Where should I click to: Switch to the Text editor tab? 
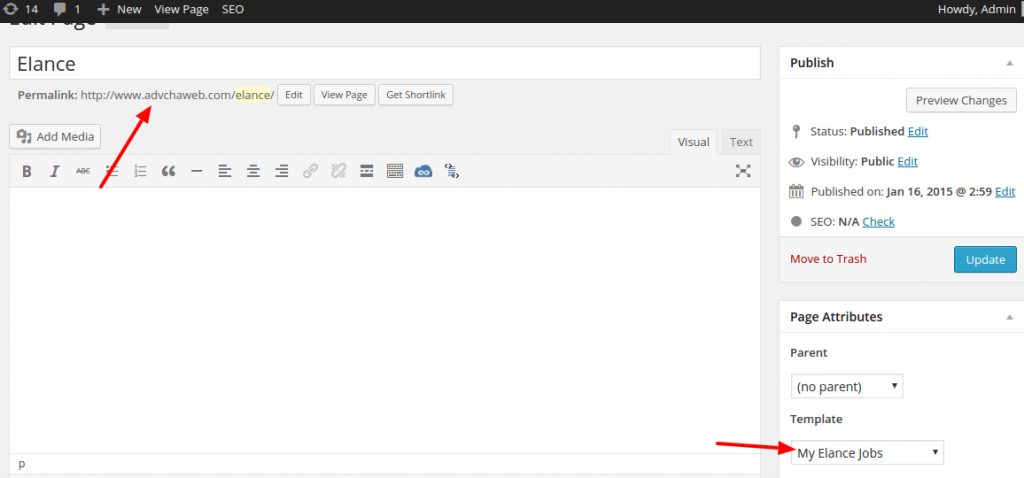(x=741, y=142)
